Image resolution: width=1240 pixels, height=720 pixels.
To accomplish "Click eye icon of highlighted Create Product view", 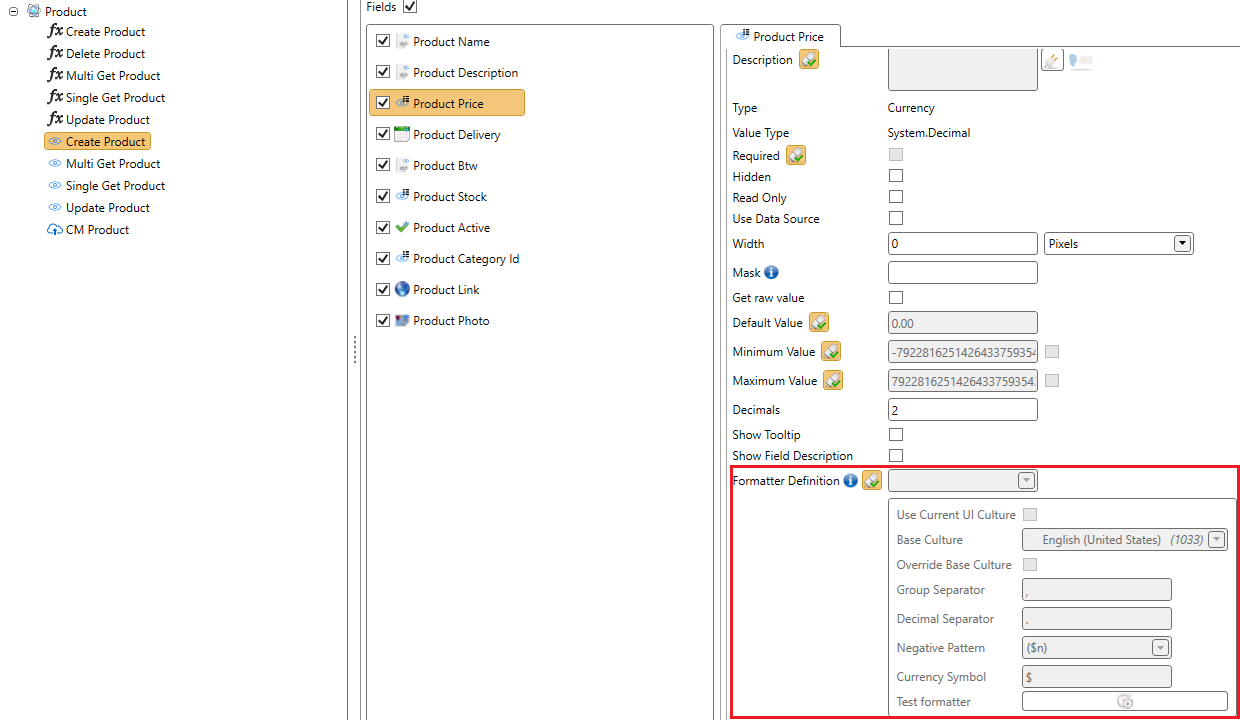I will [55, 142].
